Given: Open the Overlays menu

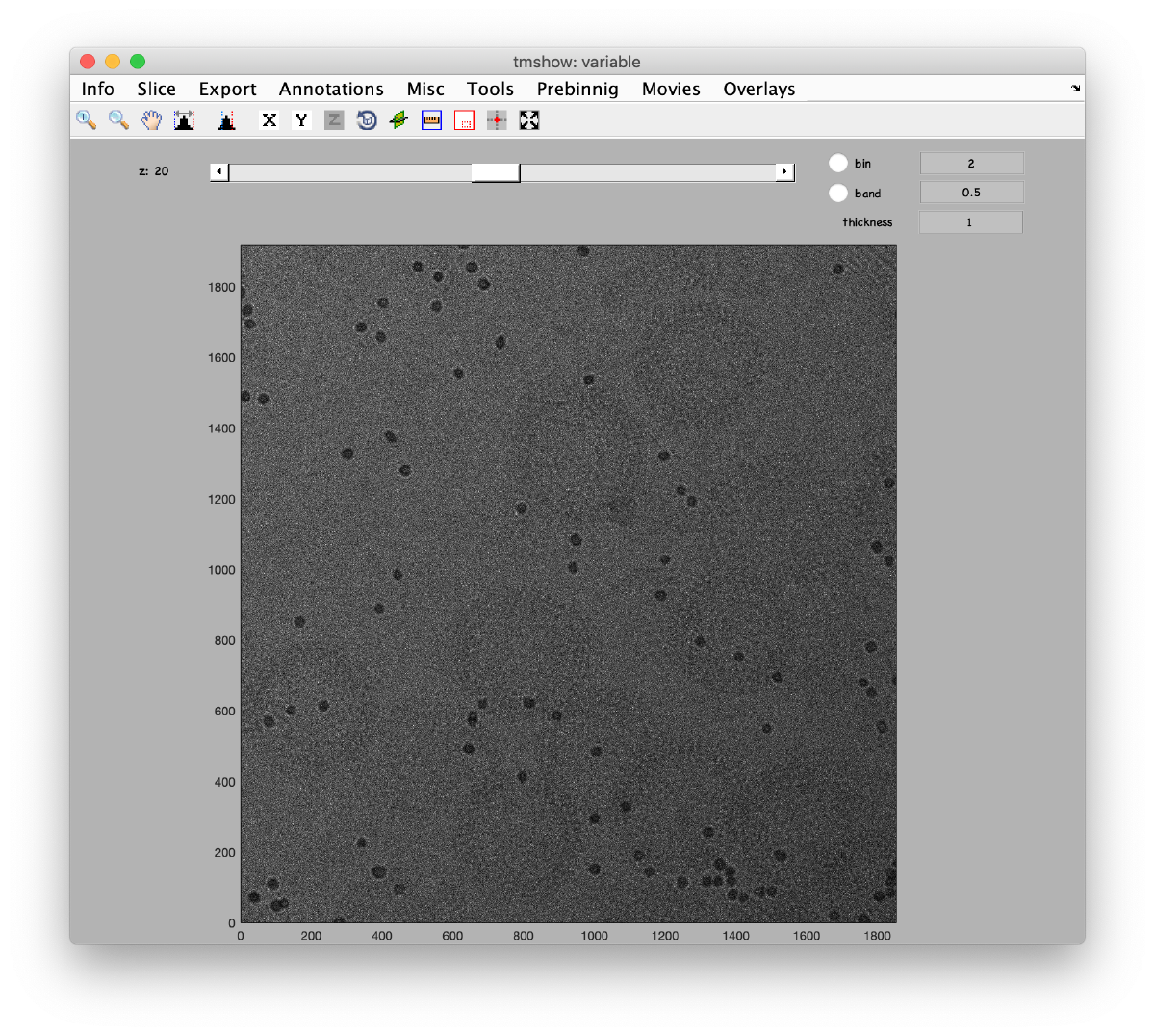Looking at the screenshot, I should click(758, 89).
